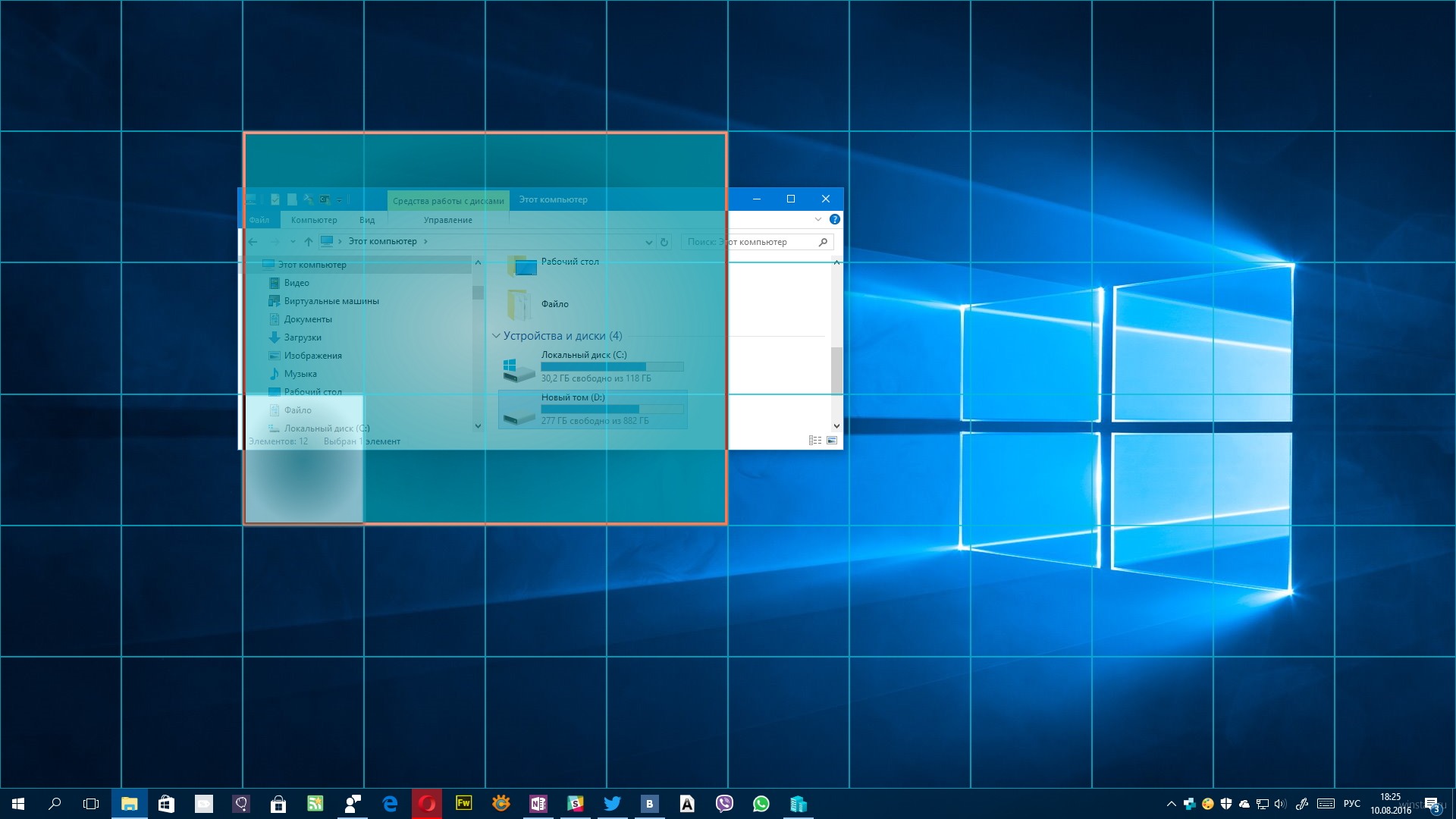The height and width of the screenshot is (819, 1456).
Task: Open Twitter app on taskbar
Action: (x=612, y=804)
